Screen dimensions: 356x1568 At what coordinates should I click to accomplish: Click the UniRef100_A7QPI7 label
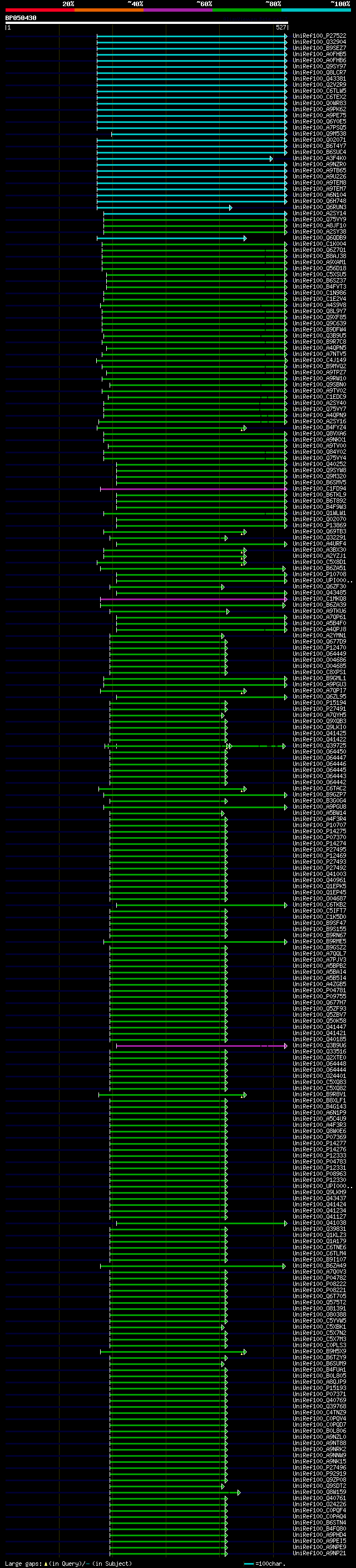319,691
